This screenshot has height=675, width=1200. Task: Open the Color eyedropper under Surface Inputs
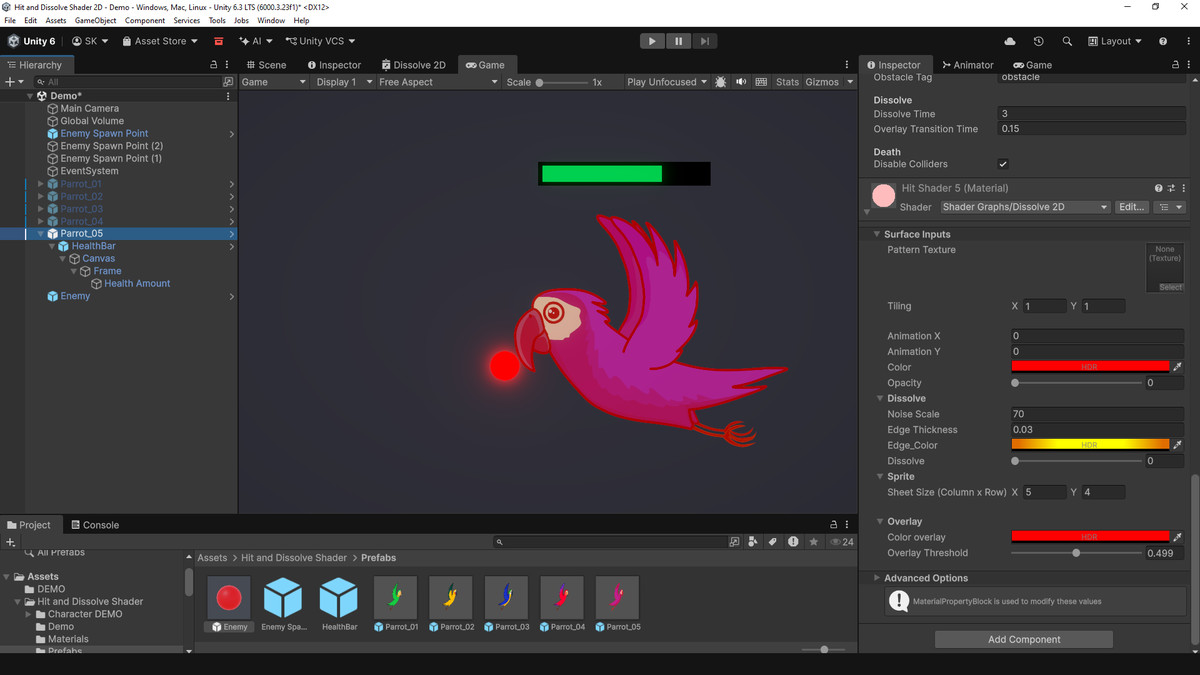click(1177, 367)
